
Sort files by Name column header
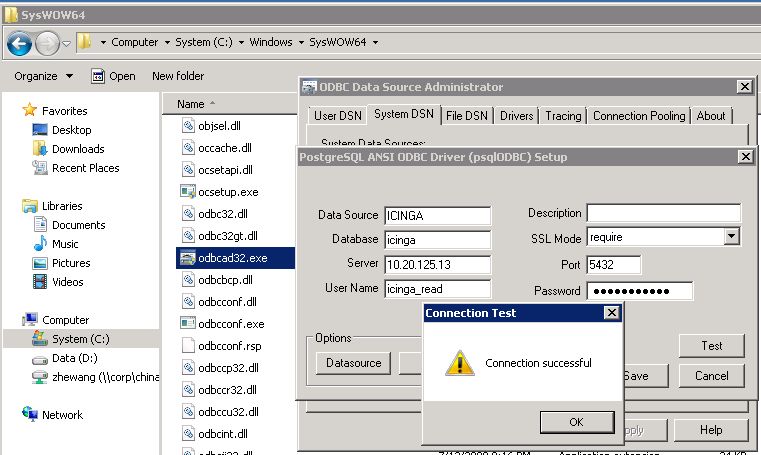(191, 104)
